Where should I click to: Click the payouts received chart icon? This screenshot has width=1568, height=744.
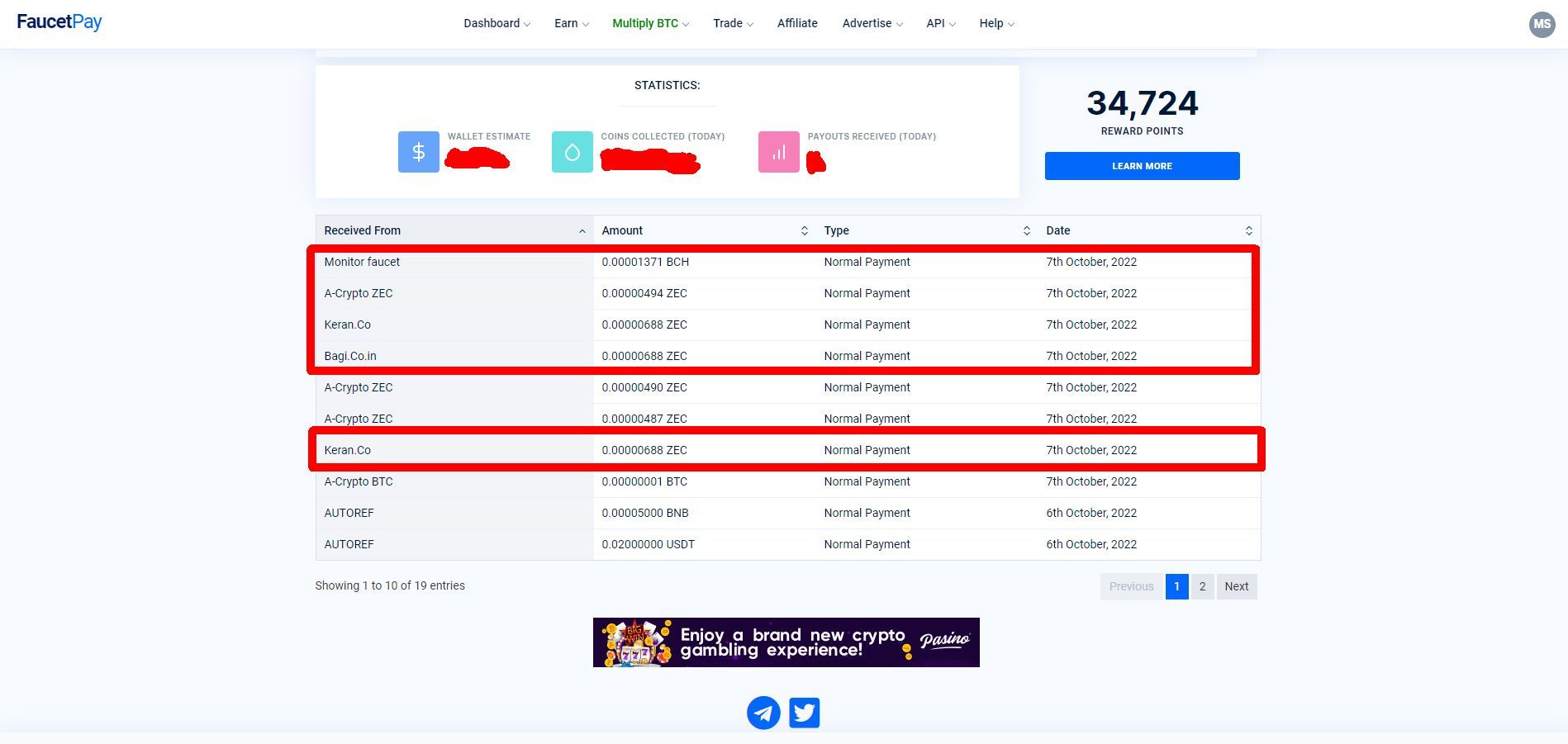779,152
